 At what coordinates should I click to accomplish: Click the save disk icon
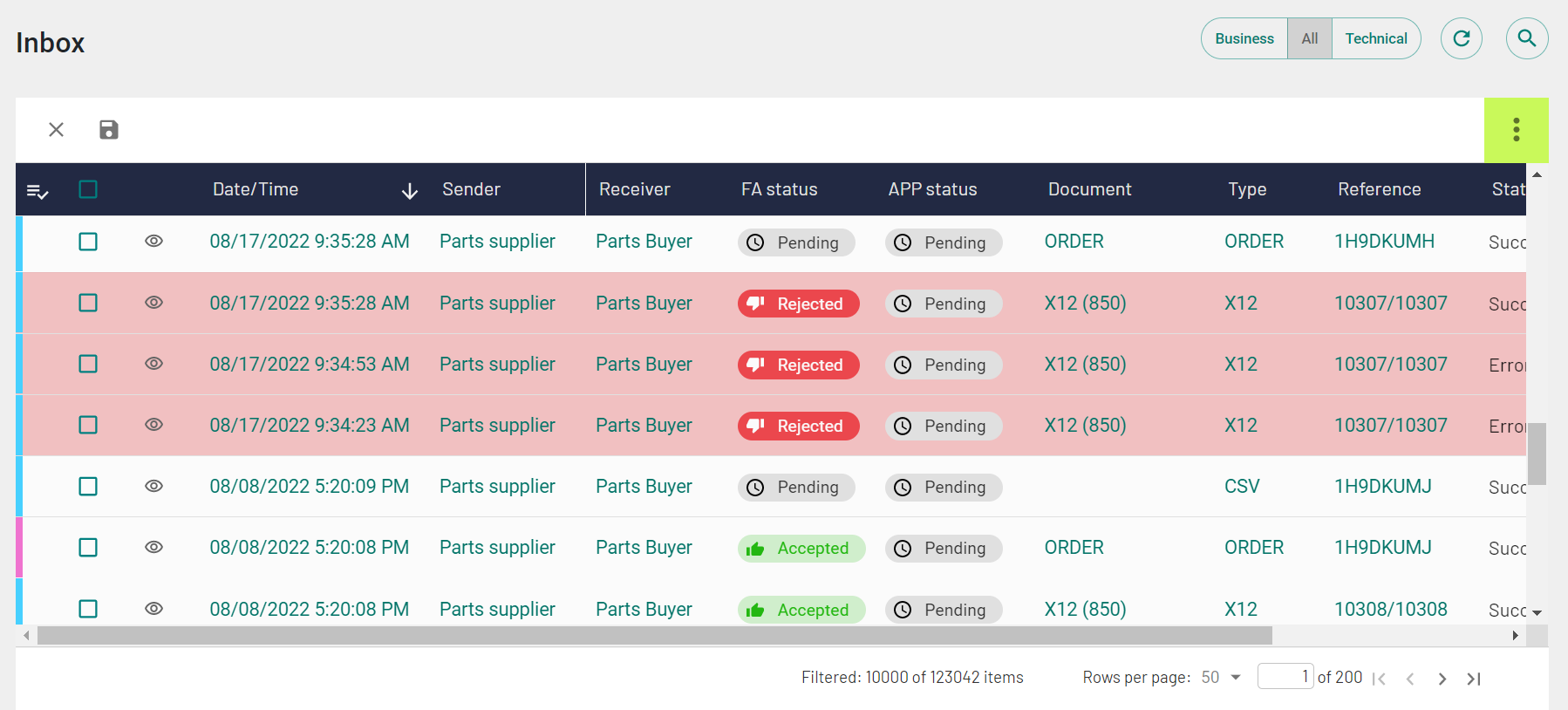coord(109,130)
